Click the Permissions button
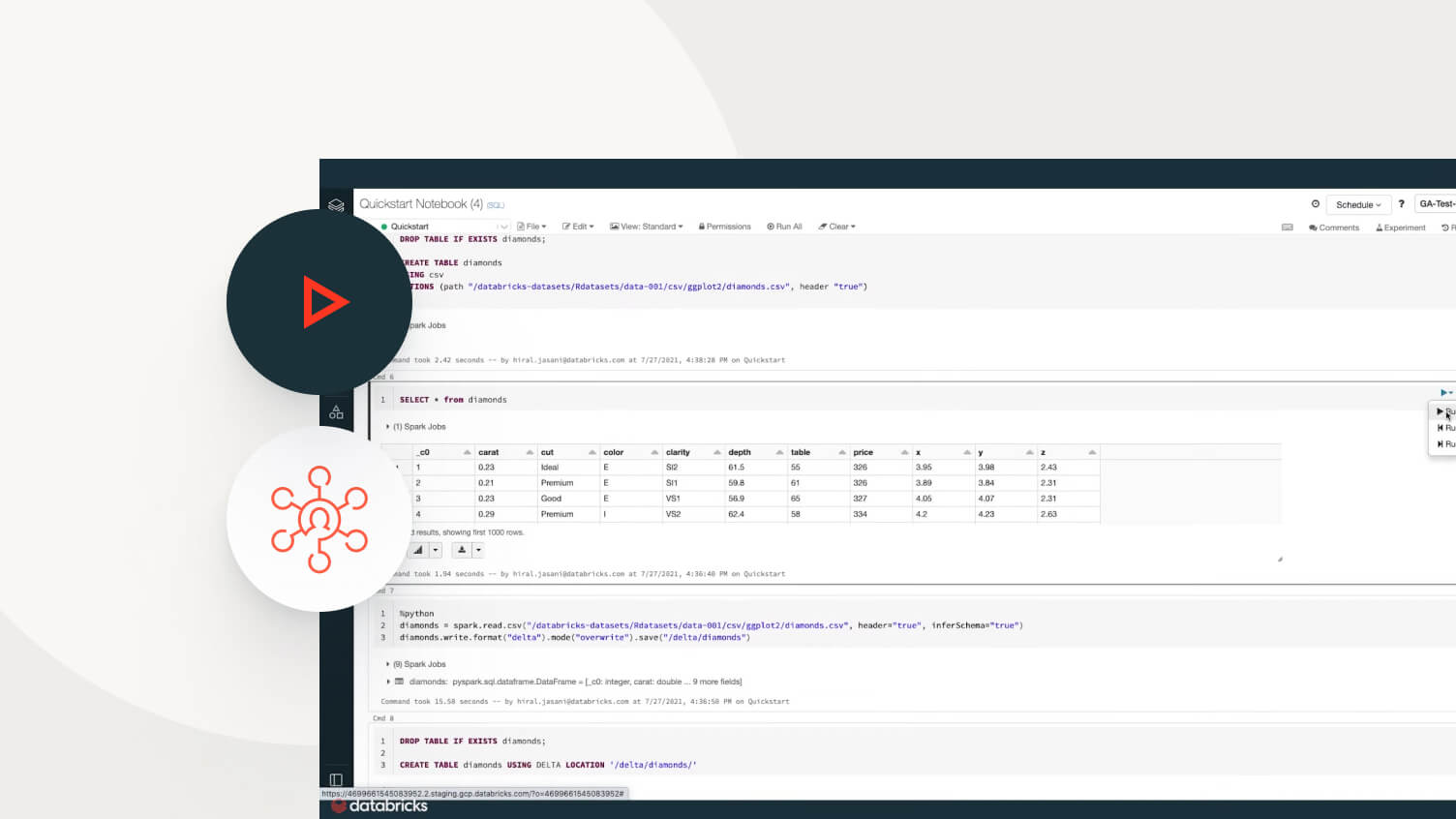This screenshot has height=819, width=1456. (724, 227)
